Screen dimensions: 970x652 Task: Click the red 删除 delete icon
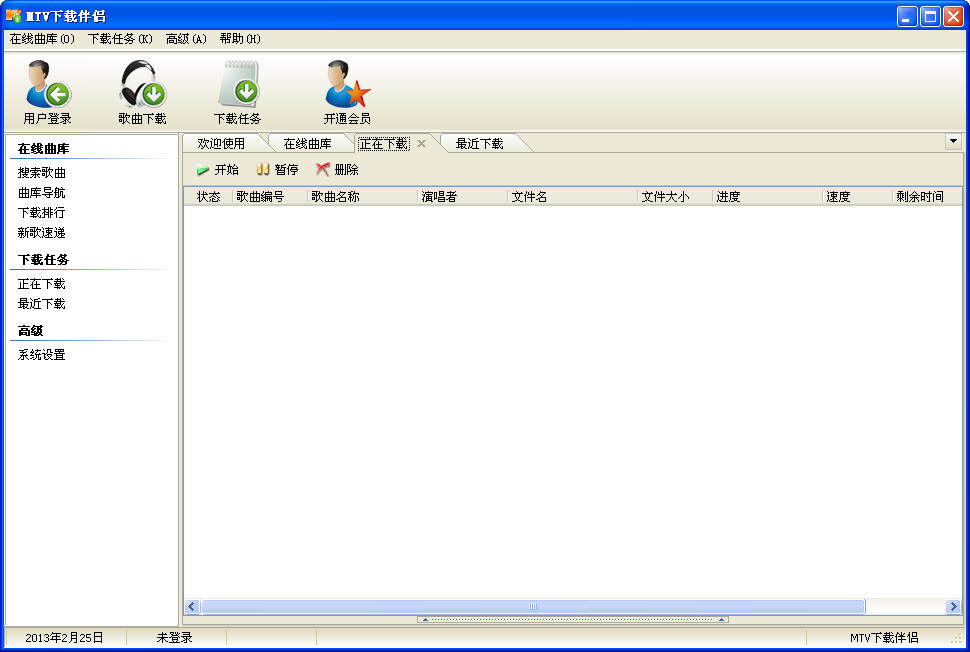tap(323, 170)
